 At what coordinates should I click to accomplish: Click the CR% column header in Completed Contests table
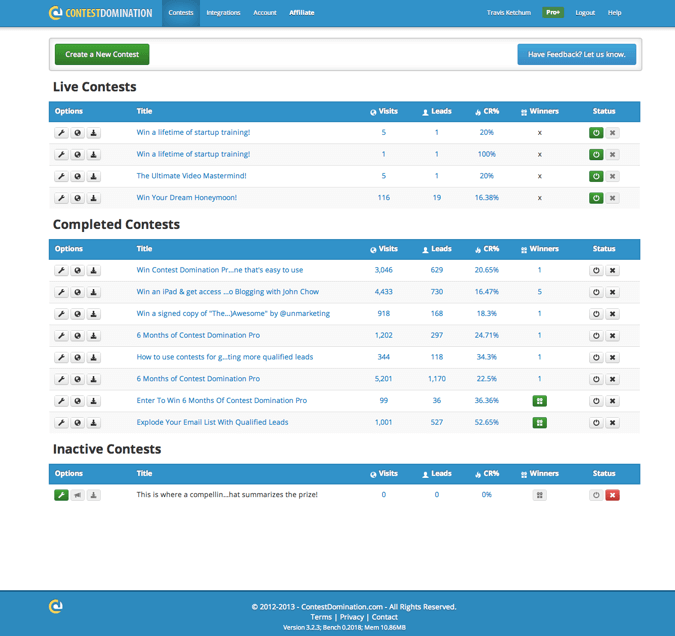[x=487, y=249]
